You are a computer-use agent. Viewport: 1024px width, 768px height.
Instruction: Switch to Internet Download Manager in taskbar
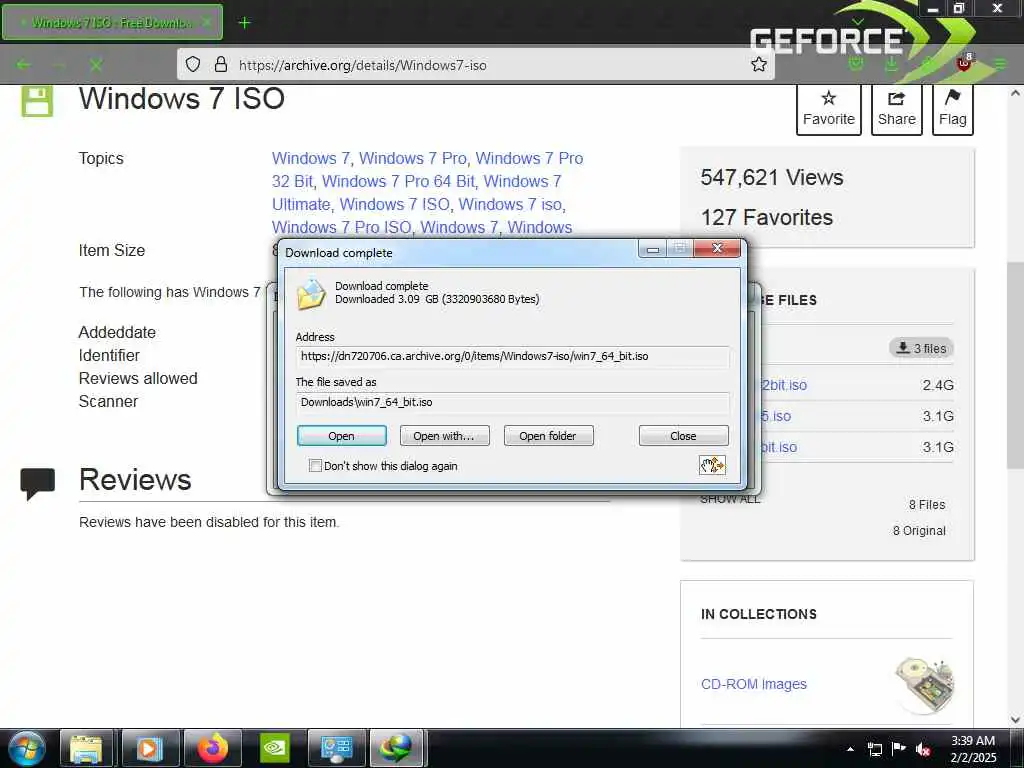tap(398, 748)
